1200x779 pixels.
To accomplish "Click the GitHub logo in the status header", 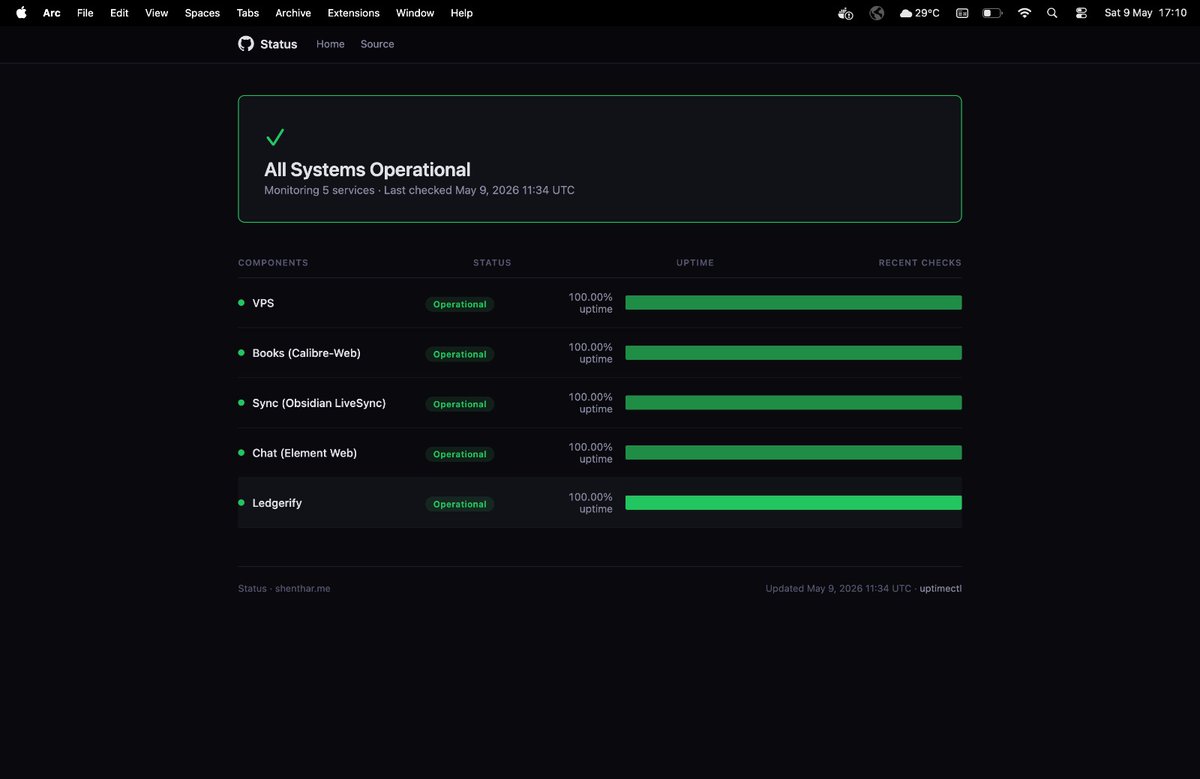I will point(246,44).
